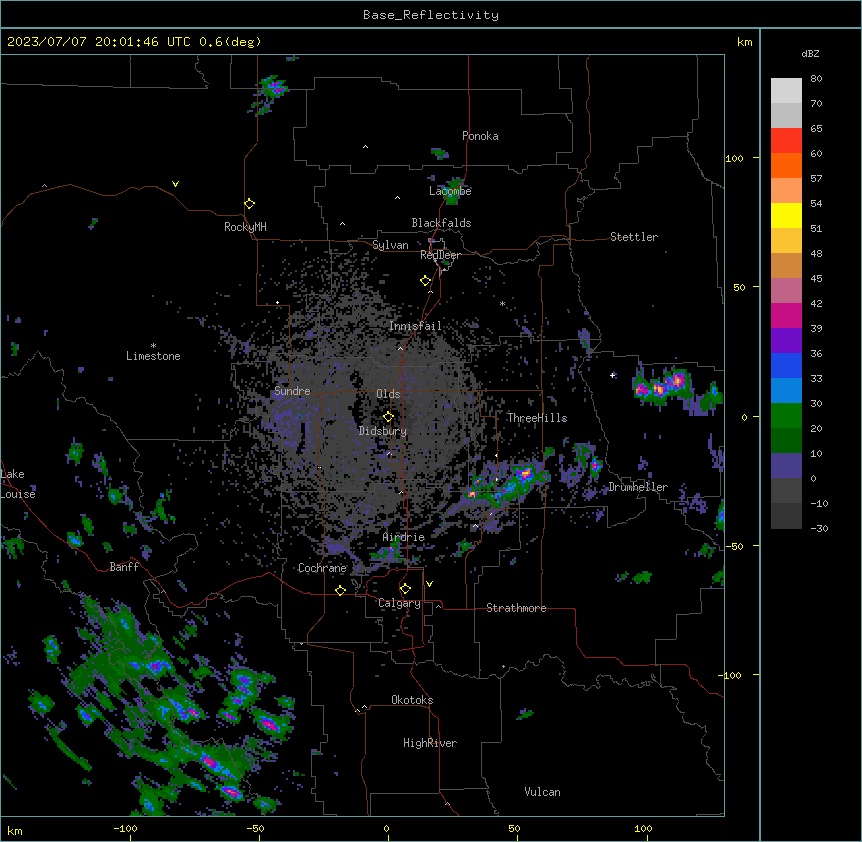Click the Base_Reflectivity title
The height and width of the screenshot is (842, 862).
click(x=431, y=15)
